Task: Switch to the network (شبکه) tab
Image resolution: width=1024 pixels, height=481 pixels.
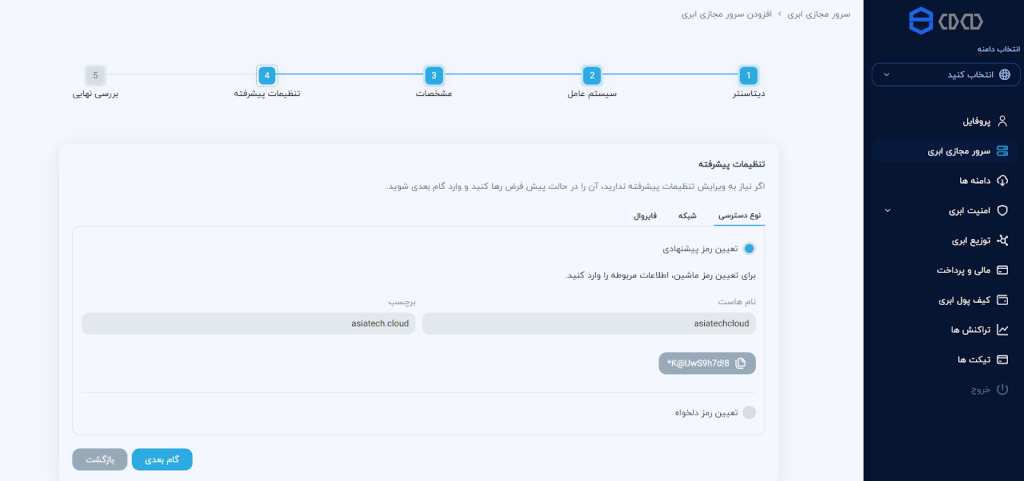Action: (687, 215)
